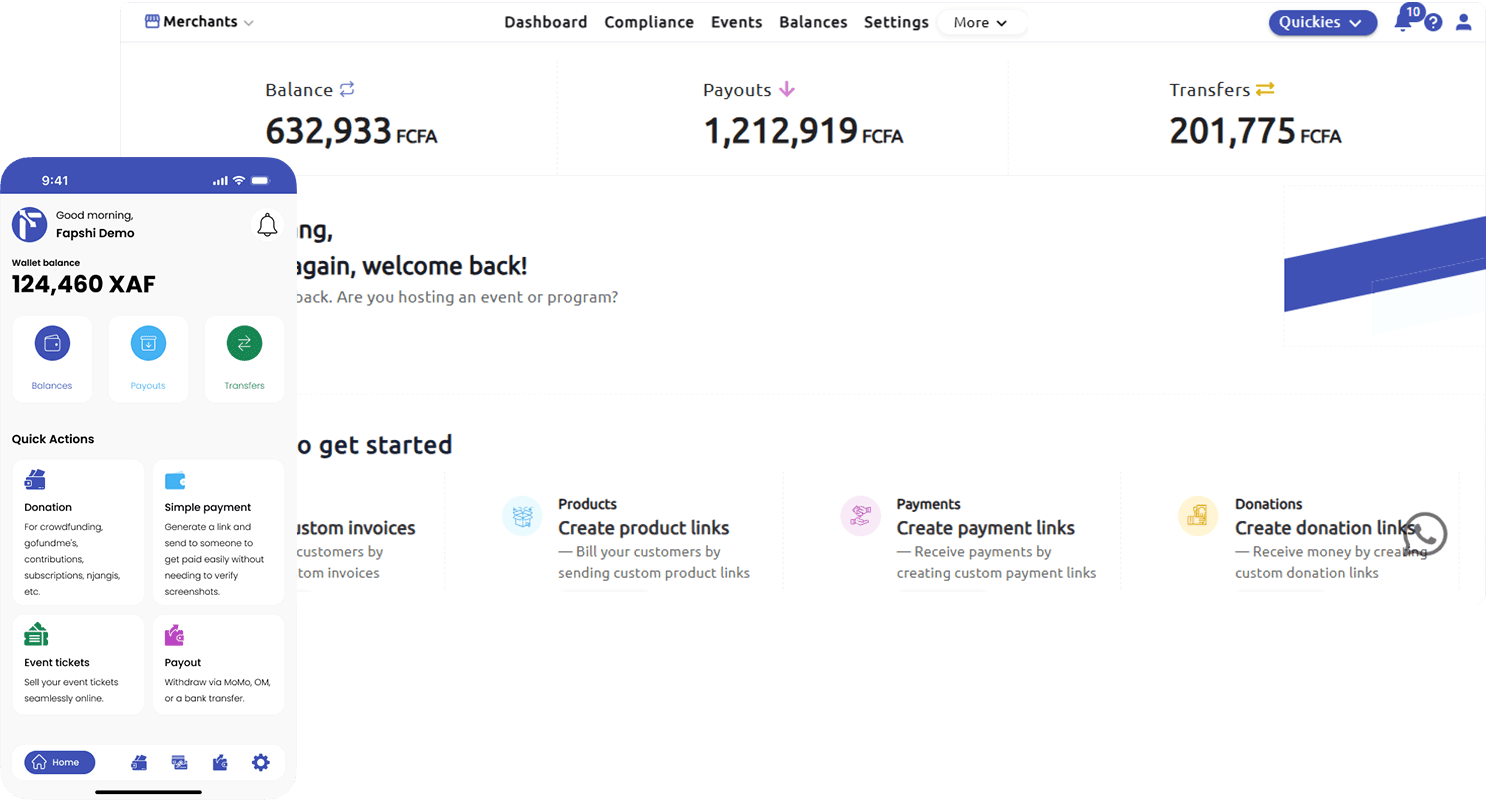Image resolution: width=1500 pixels, height=800 pixels.
Task: Open the WhatsApp chat icon
Action: click(x=1424, y=534)
